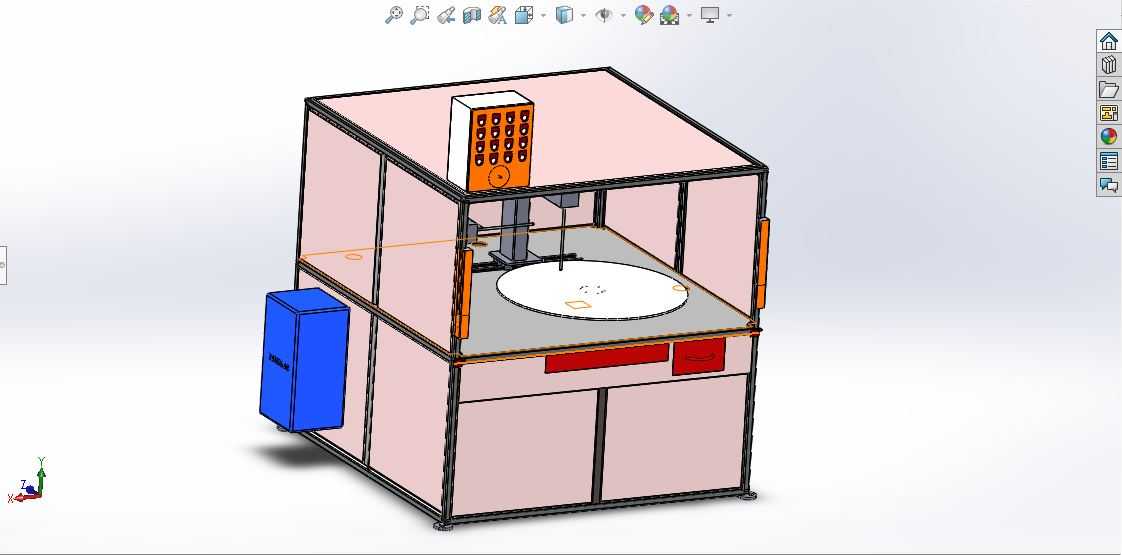Click the green Y axis of triad
The height and width of the screenshot is (555, 1122).
[x=42, y=476]
